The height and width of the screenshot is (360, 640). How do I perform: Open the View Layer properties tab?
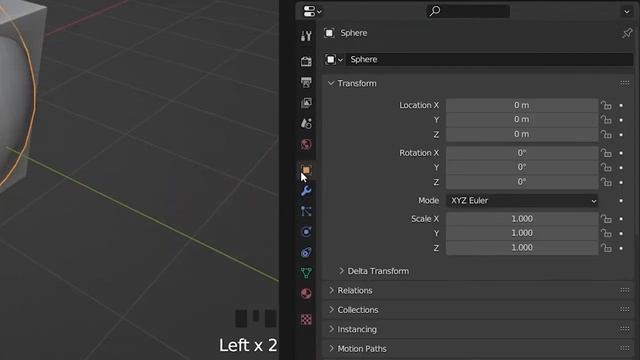(x=306, y=102)
